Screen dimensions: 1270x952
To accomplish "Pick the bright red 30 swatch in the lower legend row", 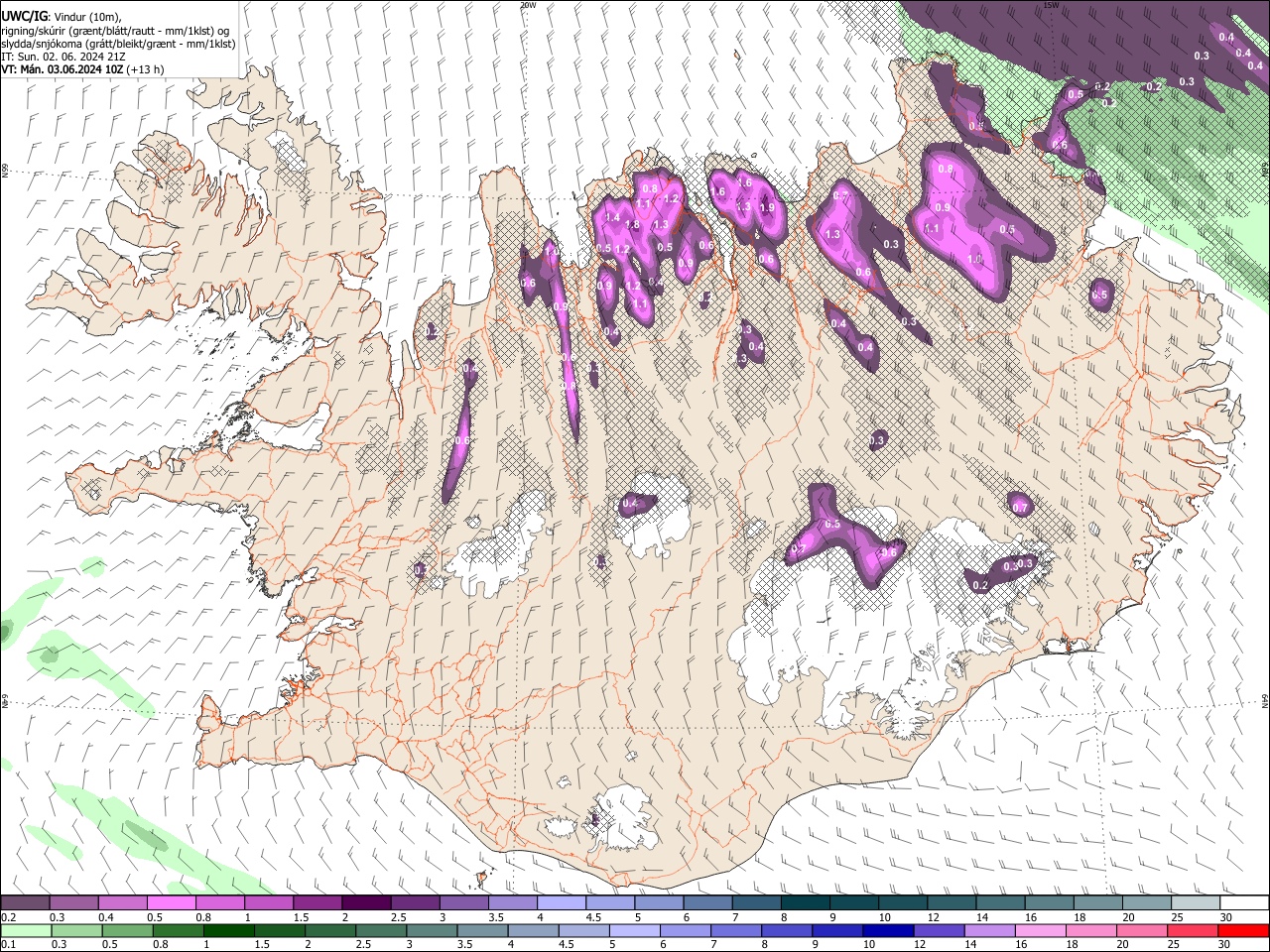I will 1243,930.
